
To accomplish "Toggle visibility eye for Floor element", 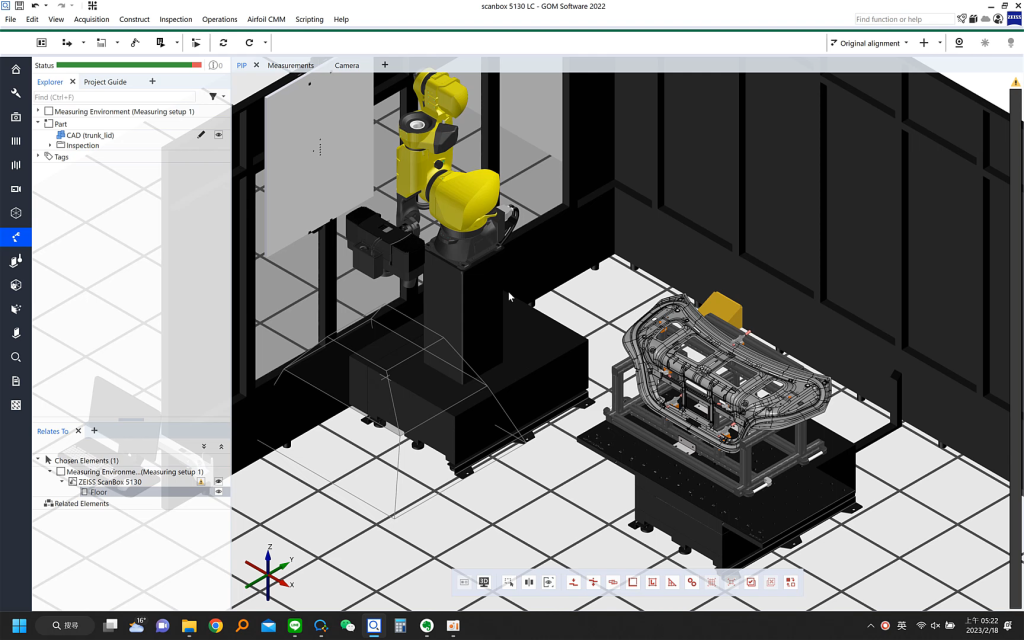I will tap(219, 492).
